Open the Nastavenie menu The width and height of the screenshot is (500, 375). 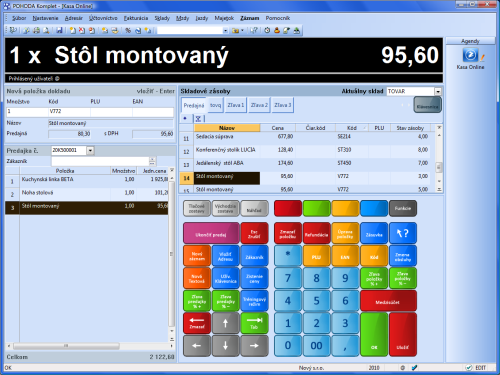click(45, 18)
